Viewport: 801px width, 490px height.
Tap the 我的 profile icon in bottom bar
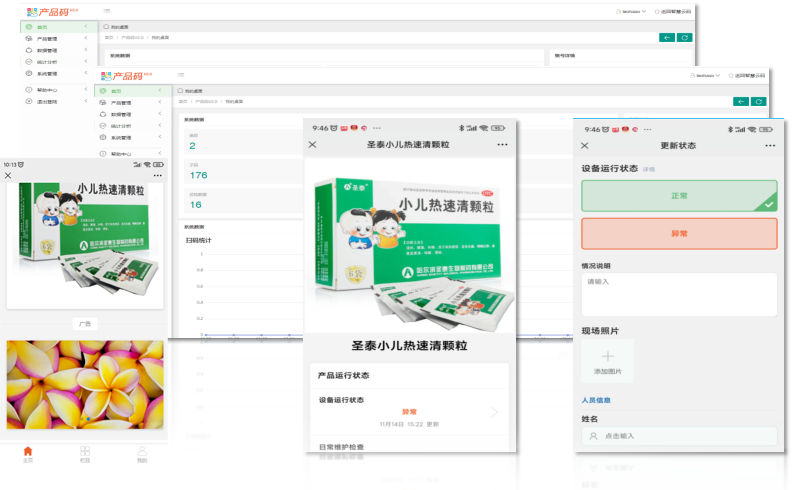[x=142, y=453]
